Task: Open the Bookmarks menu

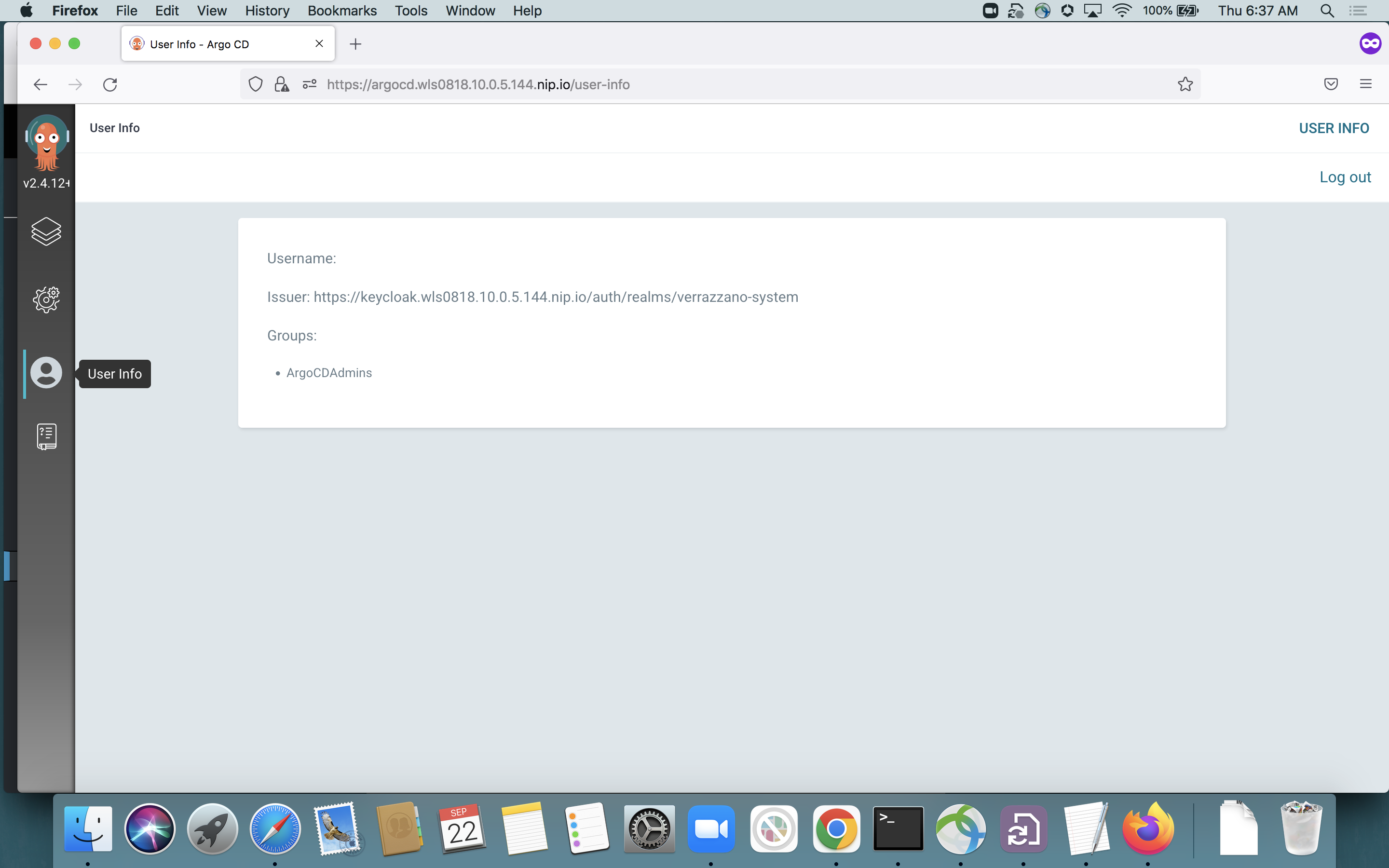Action: point(341,10)
